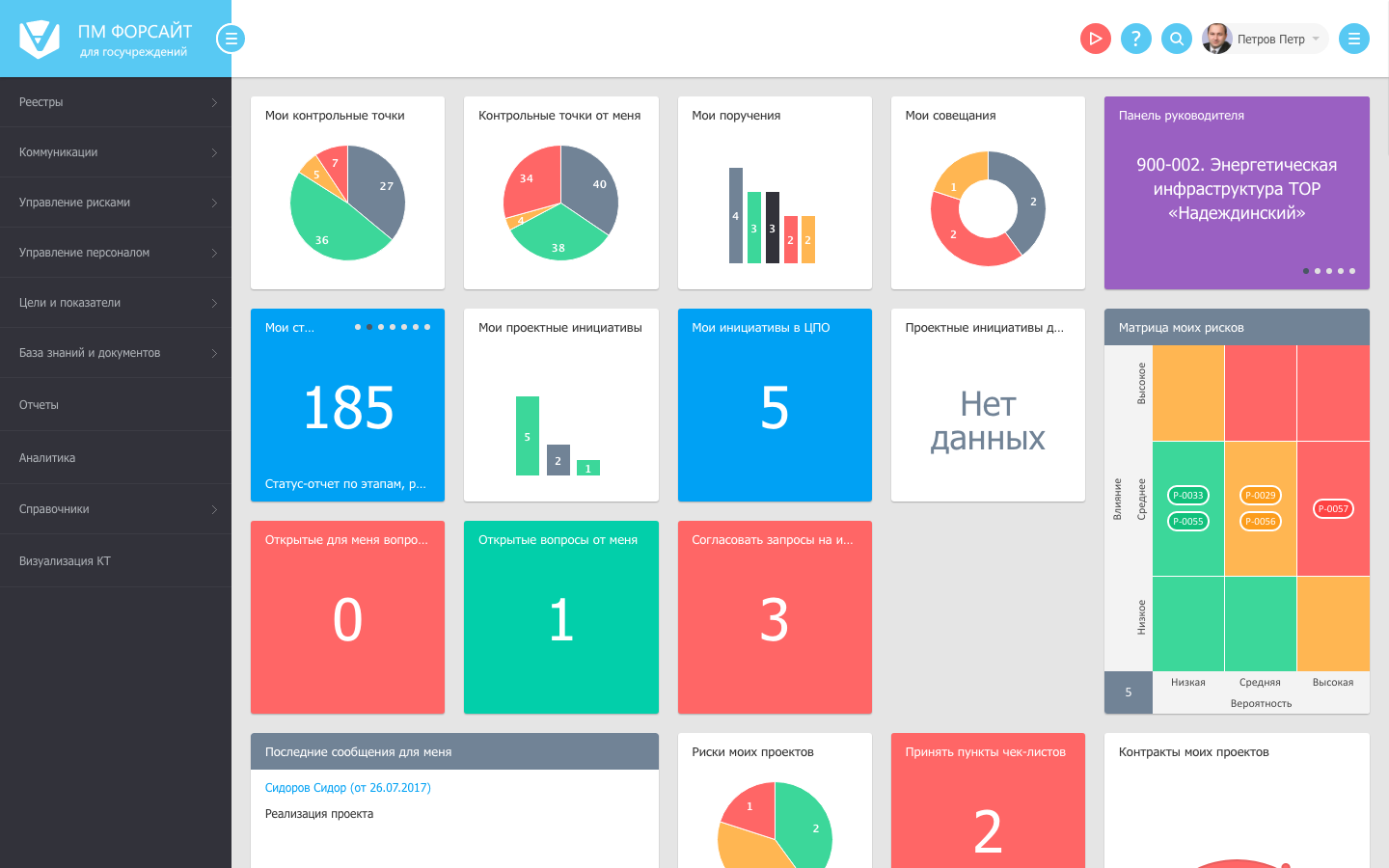Open the Мои инициативы в ЦПО tile
Image resolution: width=1389 pixels, height=868 pixels.
pos(775,405)
